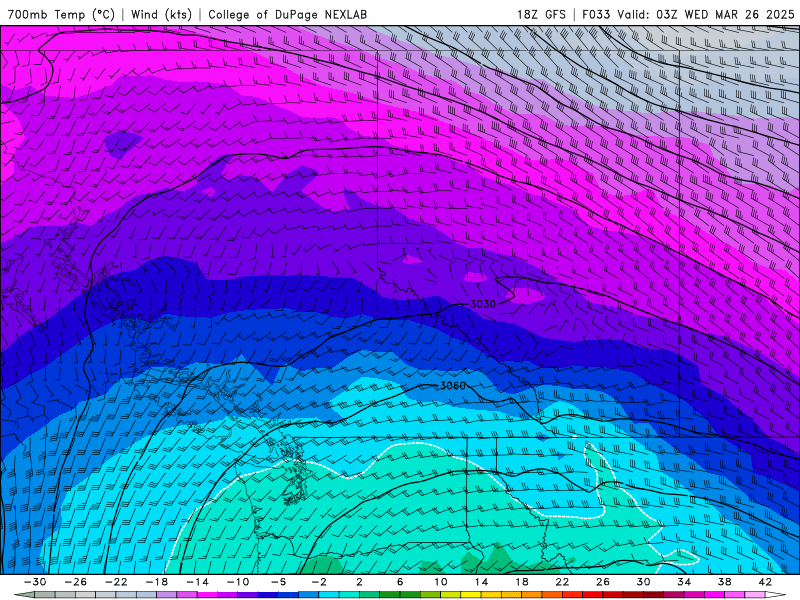Click the -30 colorbar tick label

pos(35,582)
